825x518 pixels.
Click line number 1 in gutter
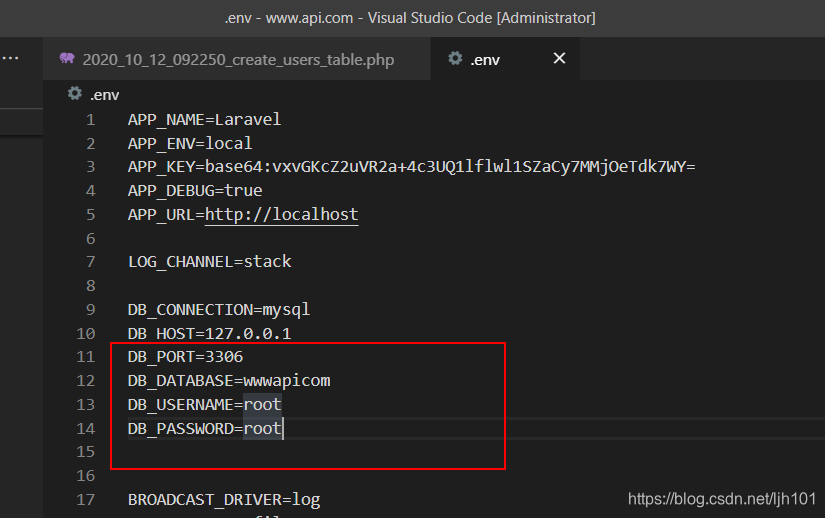coord(90,120)
